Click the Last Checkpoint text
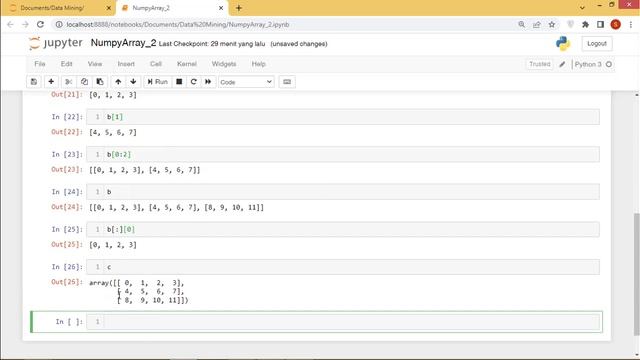The height and width of the screenshot is (360, 640). pos(212,44)
